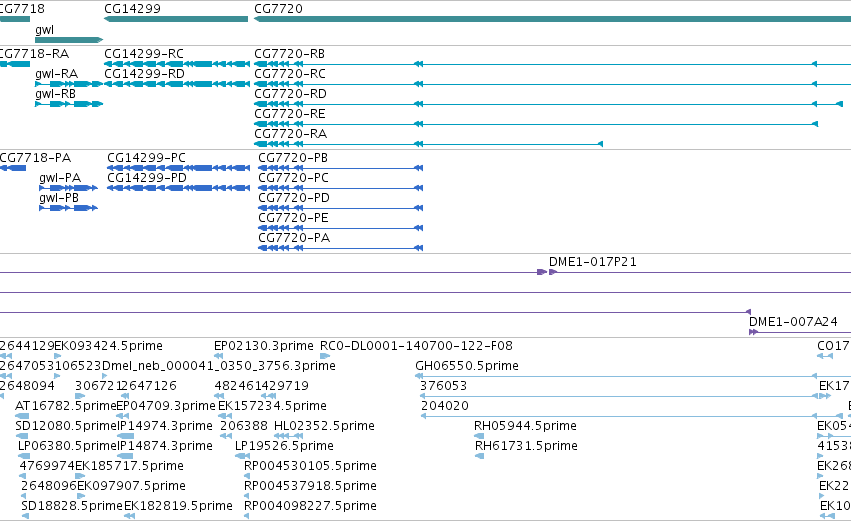Select the EK097907.5prime EST label
The width and height of the screenshot is (851, 521).
pyautogui.click(x=131, y=487)
